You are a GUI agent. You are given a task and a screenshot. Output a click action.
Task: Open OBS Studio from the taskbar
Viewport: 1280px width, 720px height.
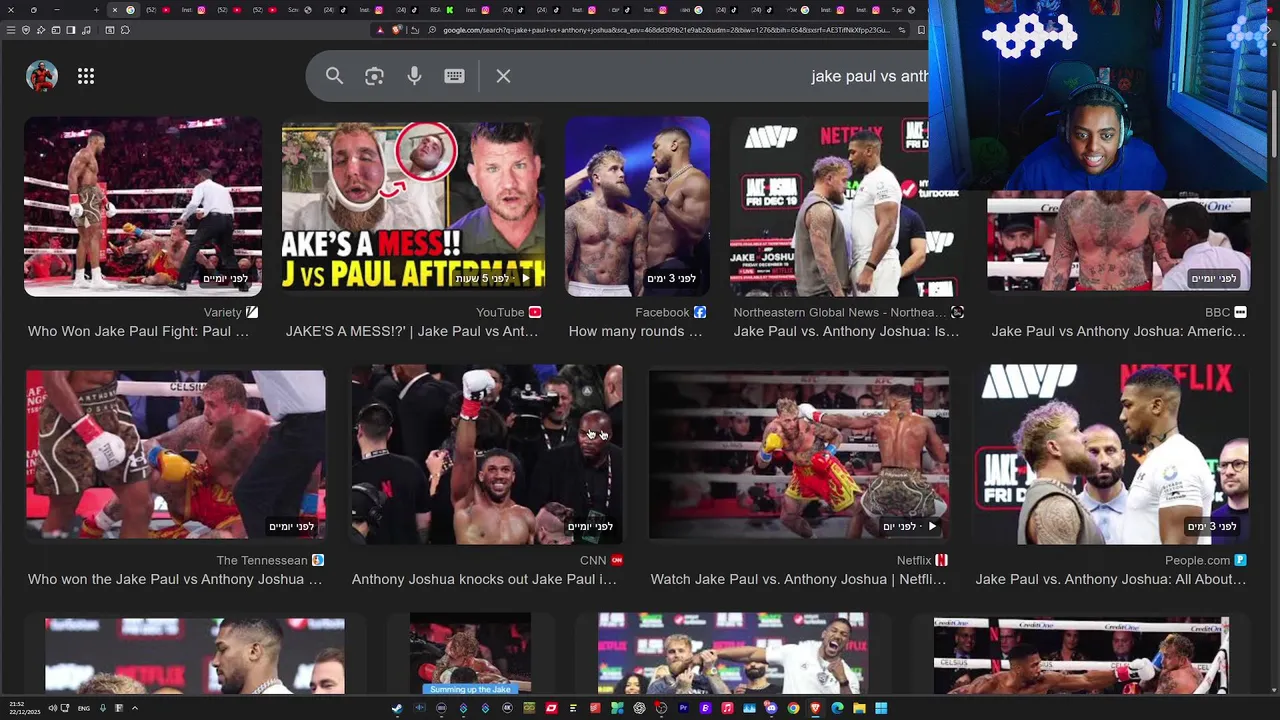pos(661,708)
